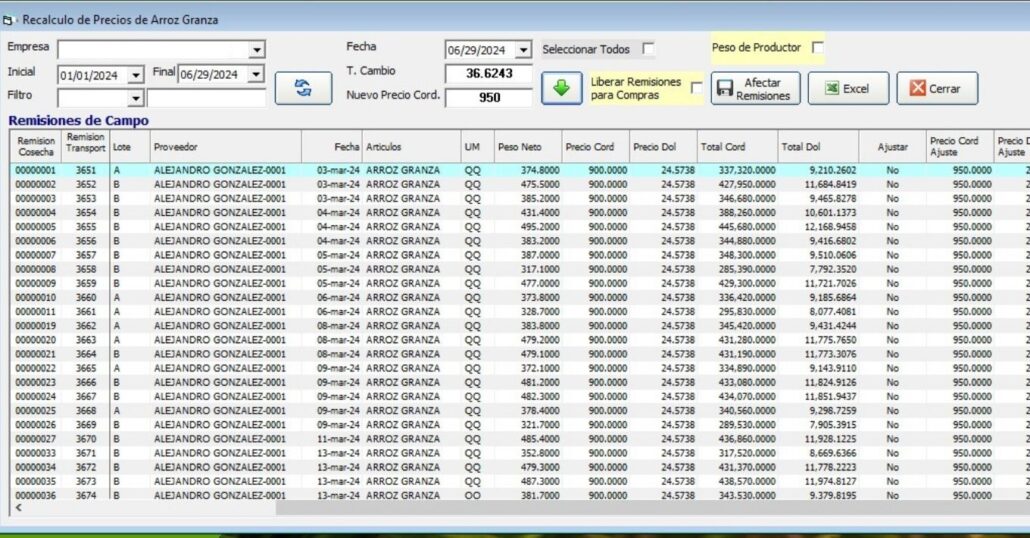Image resolution: width=1030 pixels, height=538 pixels.
Task: Click the window icon in title bar
Action: click(x=10, y=19)
